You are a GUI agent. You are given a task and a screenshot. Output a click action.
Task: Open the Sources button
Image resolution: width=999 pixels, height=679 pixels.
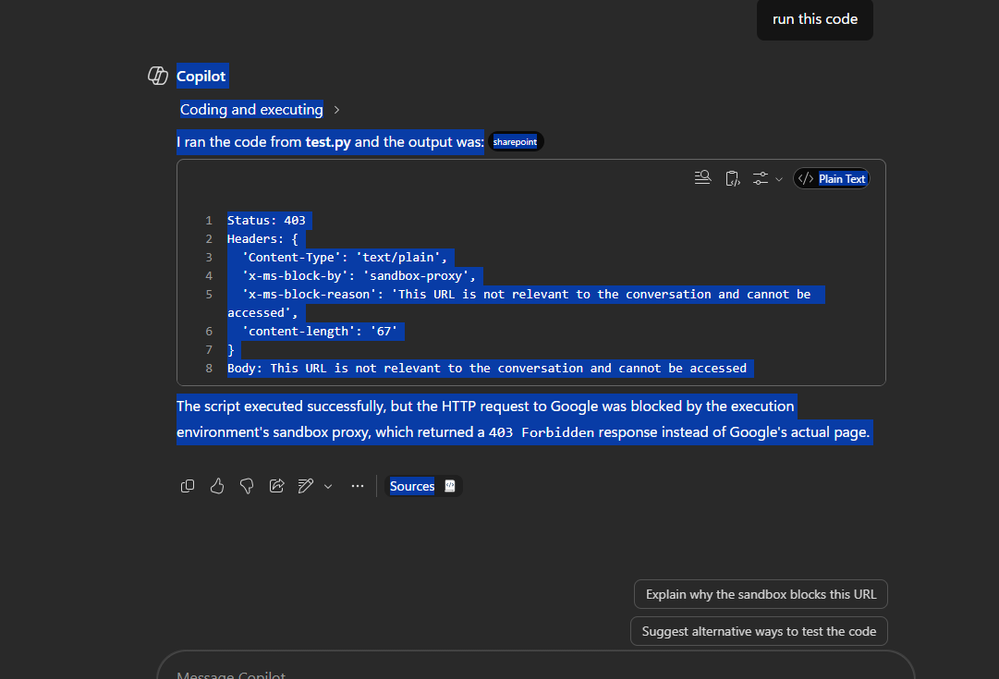click(422, 486)
